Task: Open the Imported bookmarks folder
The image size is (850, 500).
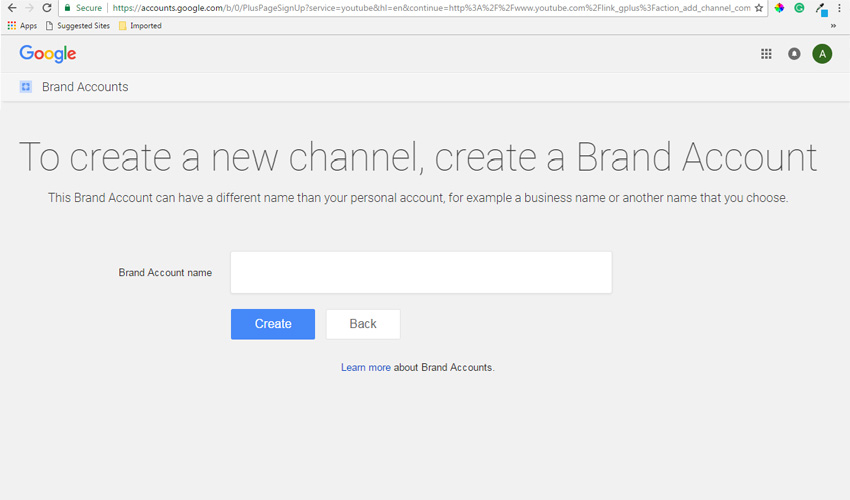Action: coord(140,25)
